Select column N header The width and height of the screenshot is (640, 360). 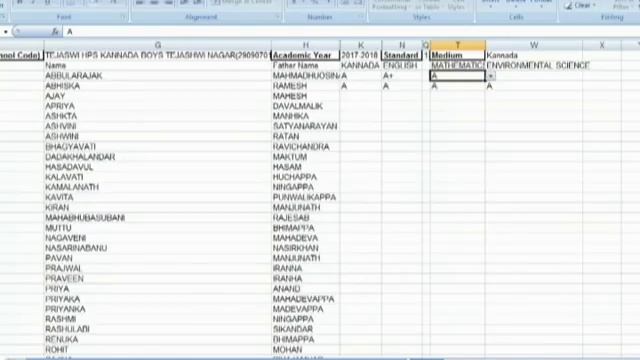pos(402,45)
